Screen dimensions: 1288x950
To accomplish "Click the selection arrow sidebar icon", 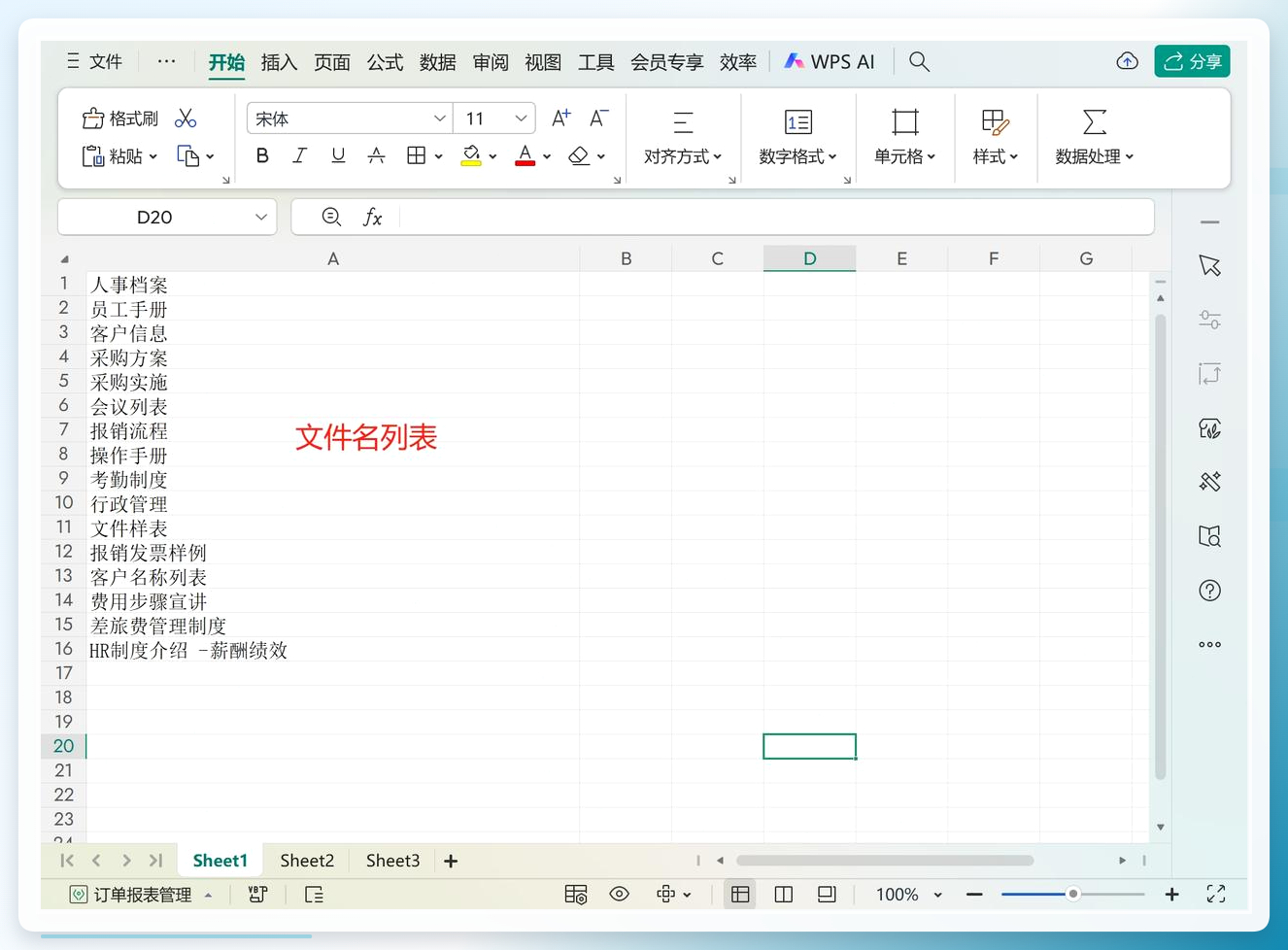I will (1209, 265).
